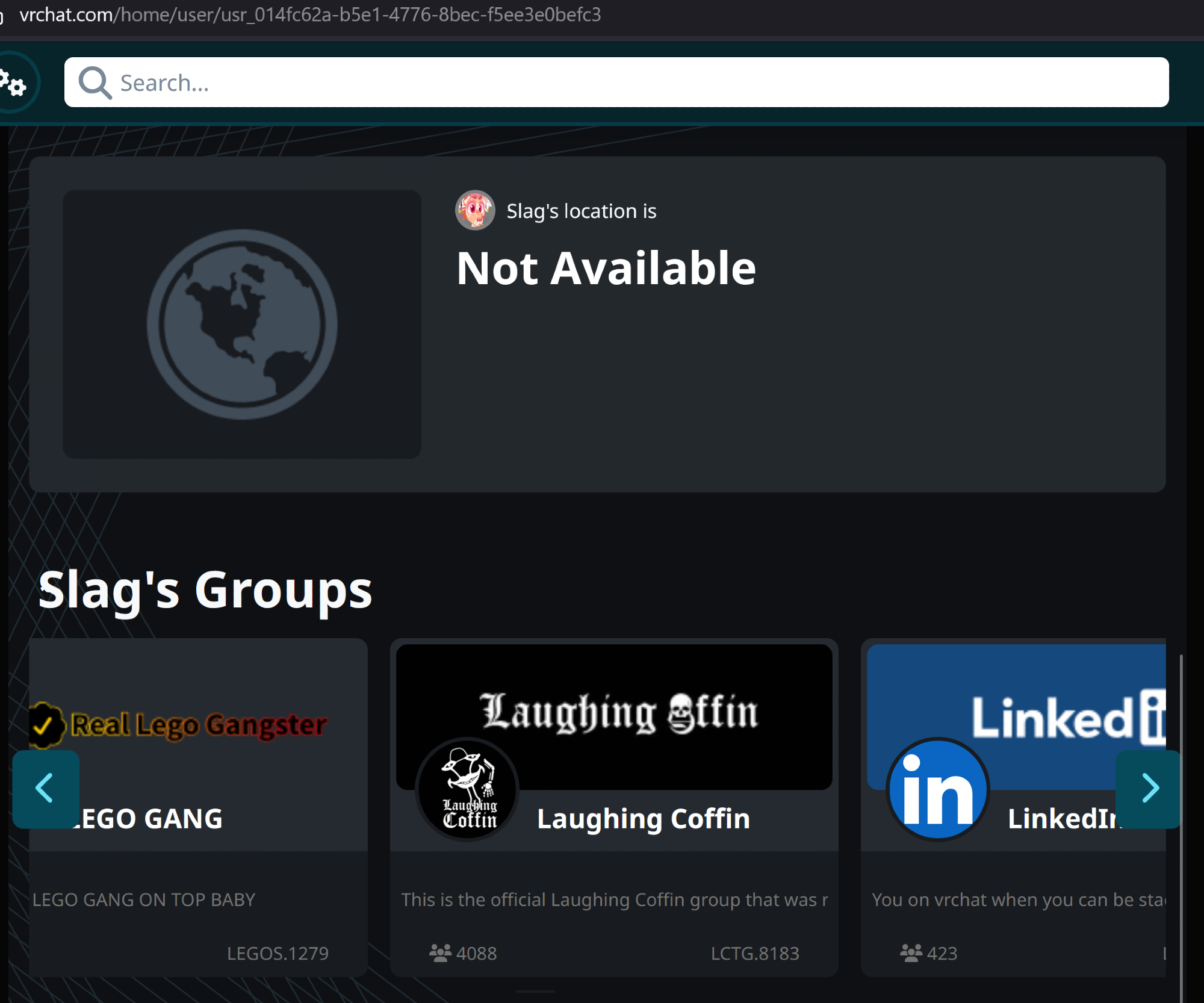Screen dimensions: 1204x1003
Task: Click the globe world placeholder image
Action: point(242,324)
